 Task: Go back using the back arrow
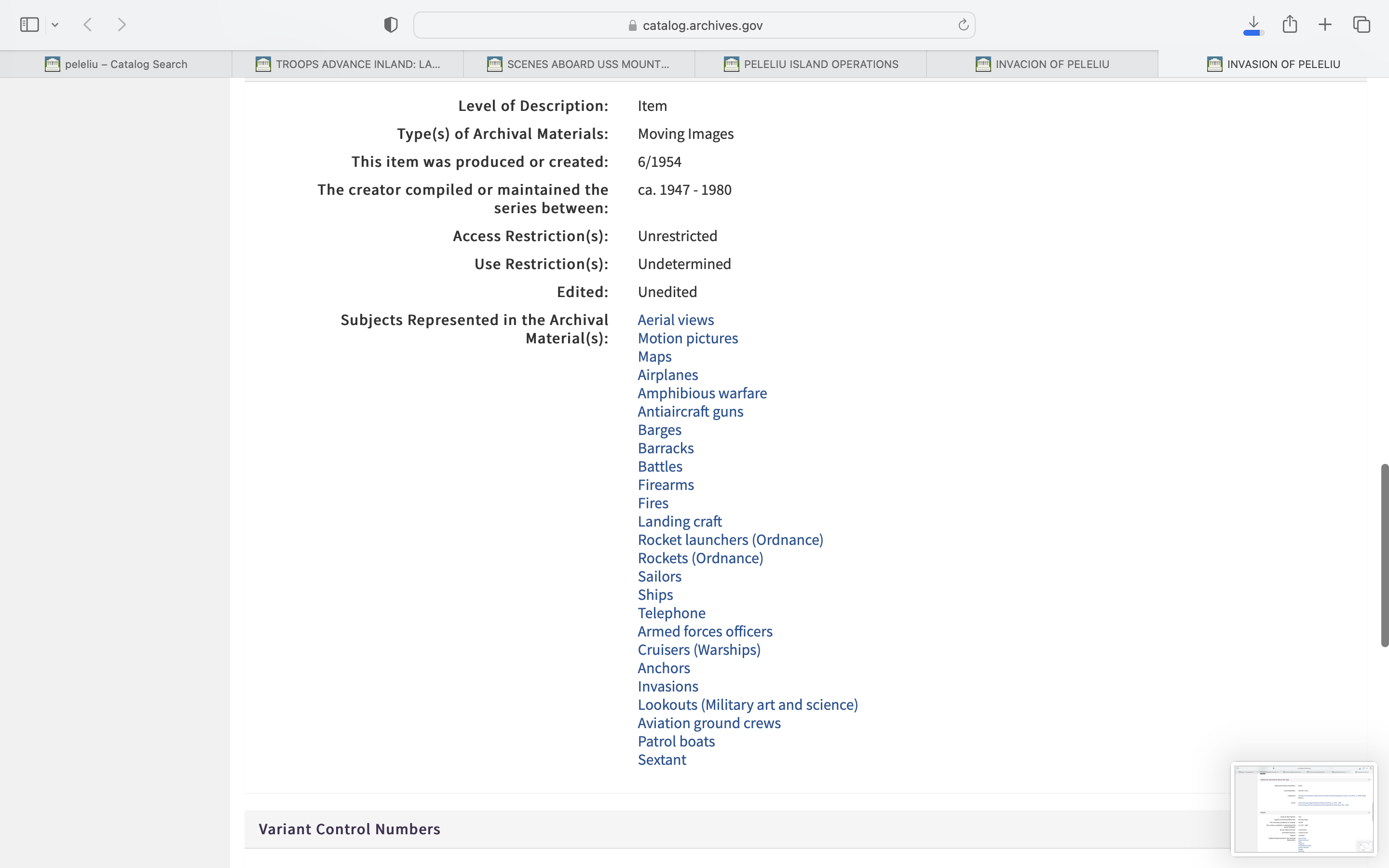click(88, 25)
